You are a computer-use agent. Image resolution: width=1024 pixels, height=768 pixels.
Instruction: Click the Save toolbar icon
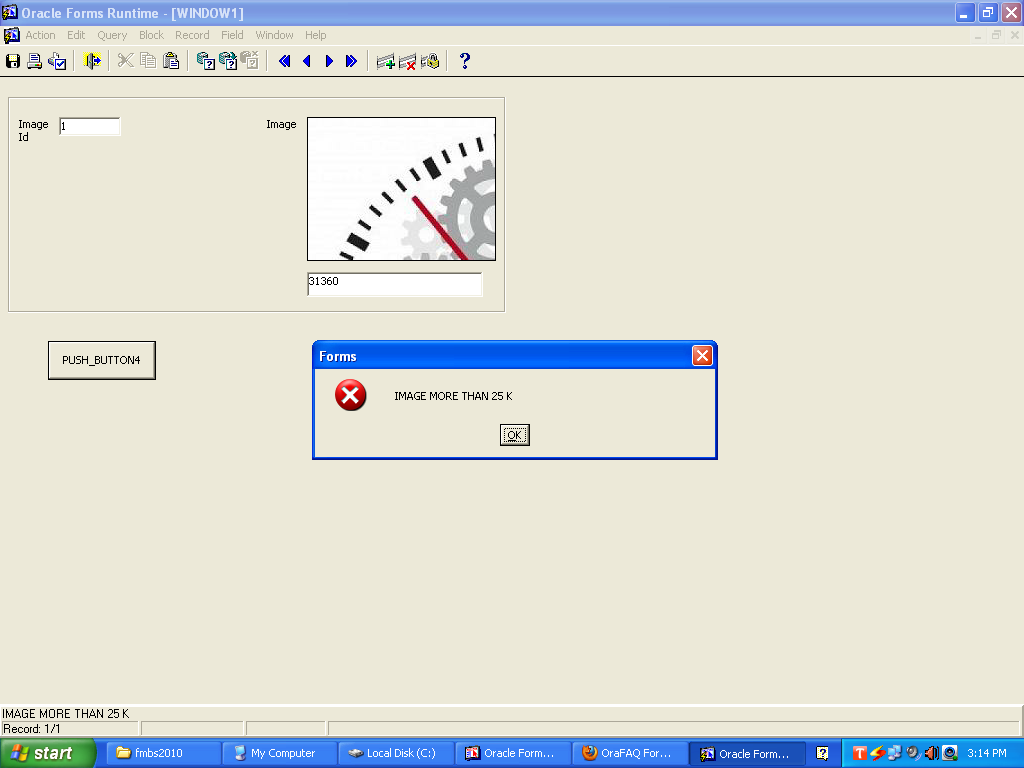13,61
